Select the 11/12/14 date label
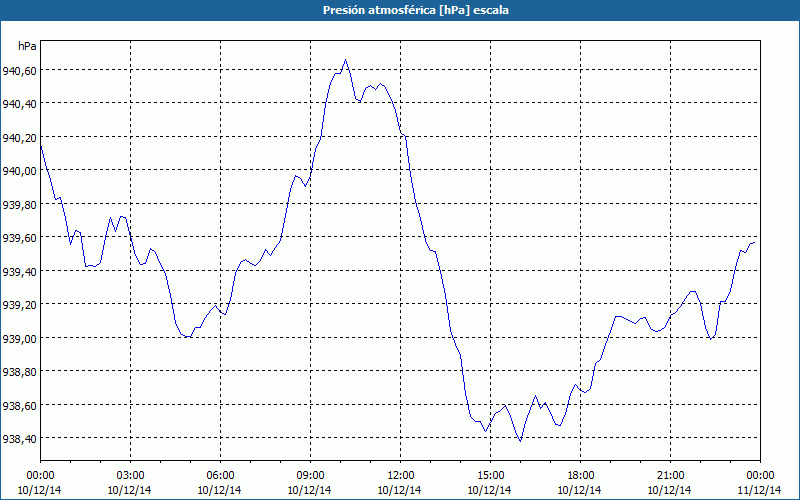Viewport: 800px width, 500px height. pyautogui.click(x=759, y=490)
